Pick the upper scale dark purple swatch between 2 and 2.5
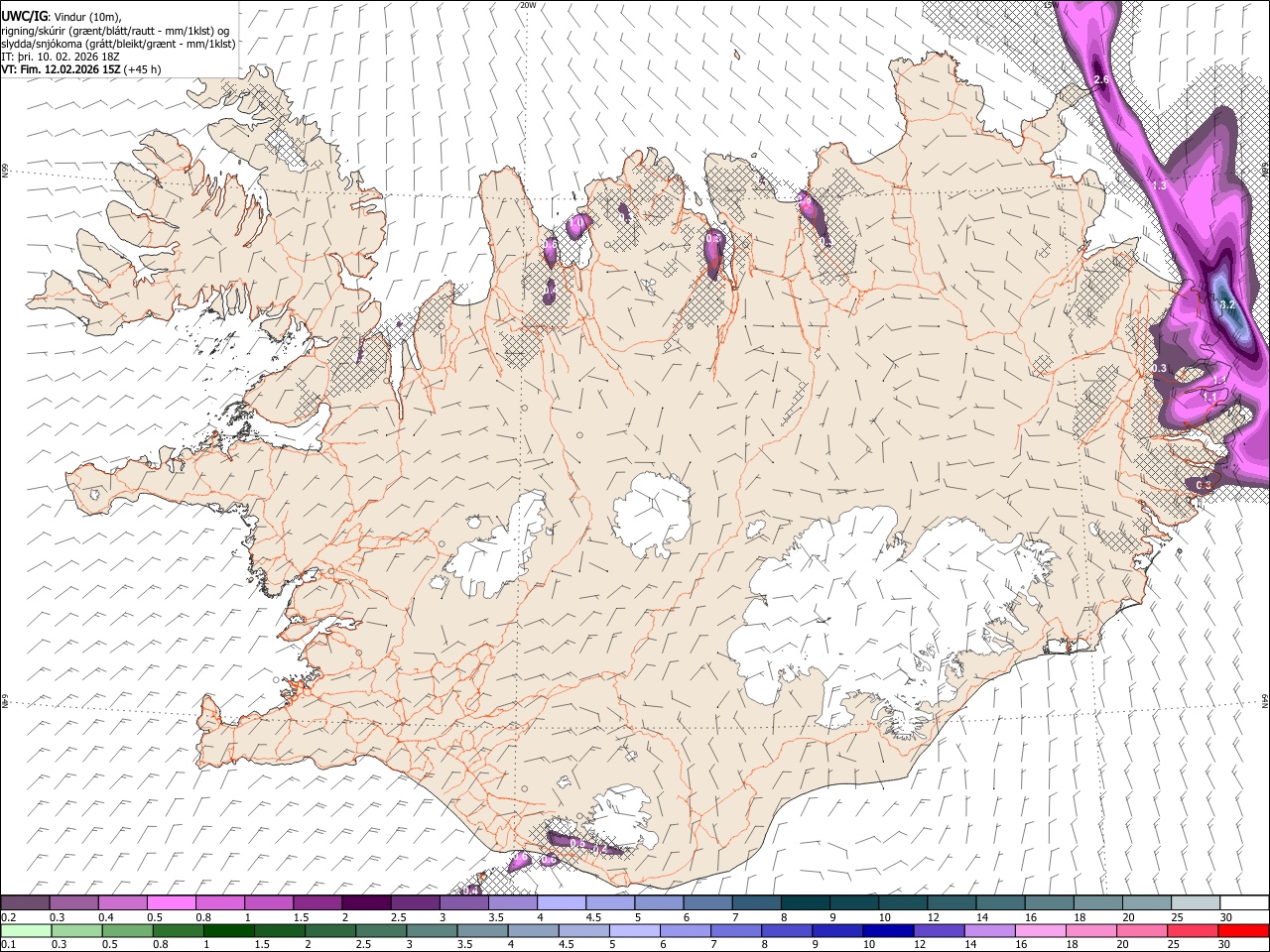 365,903
